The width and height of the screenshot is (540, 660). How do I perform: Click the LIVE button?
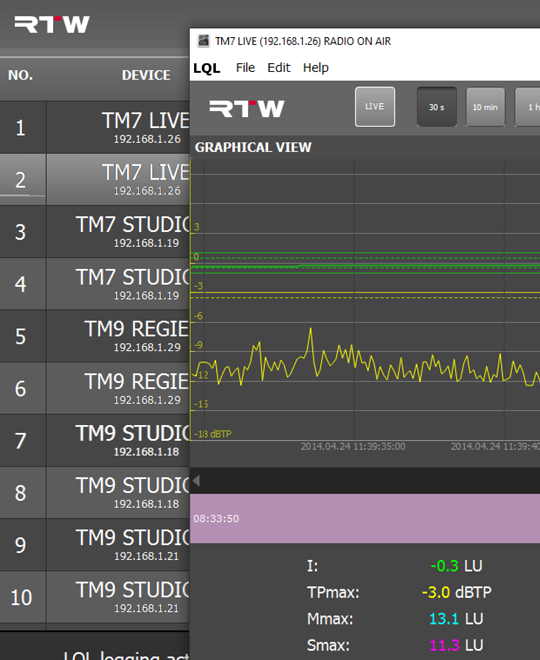coord(375,107)
